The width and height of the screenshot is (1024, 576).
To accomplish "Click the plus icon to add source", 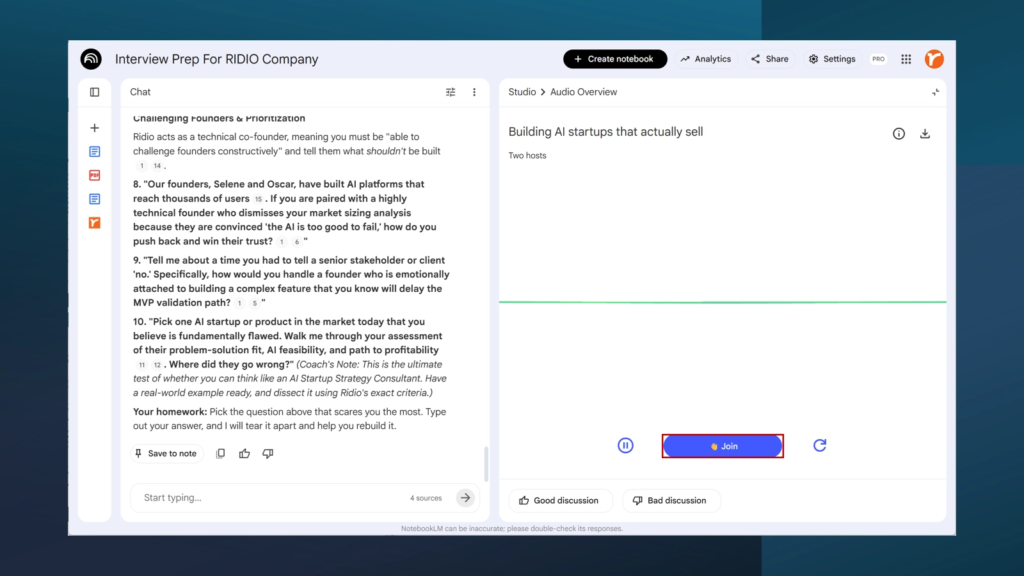I will coord(95,128).
